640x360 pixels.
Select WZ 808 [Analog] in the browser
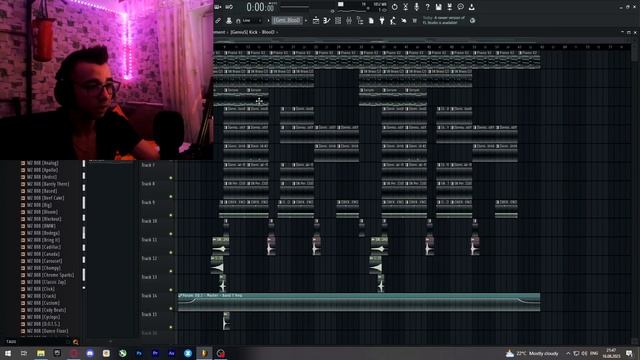point(42,163)
